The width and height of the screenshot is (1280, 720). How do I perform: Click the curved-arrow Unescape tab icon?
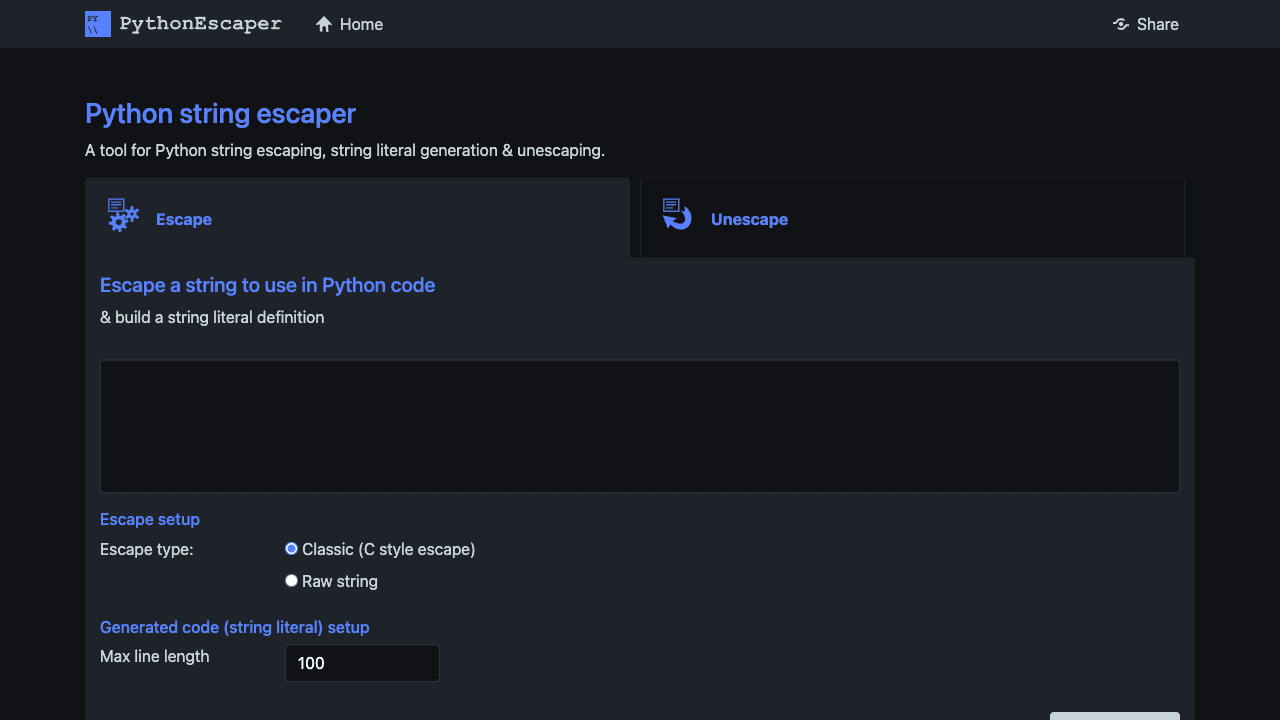pos(676,214)
